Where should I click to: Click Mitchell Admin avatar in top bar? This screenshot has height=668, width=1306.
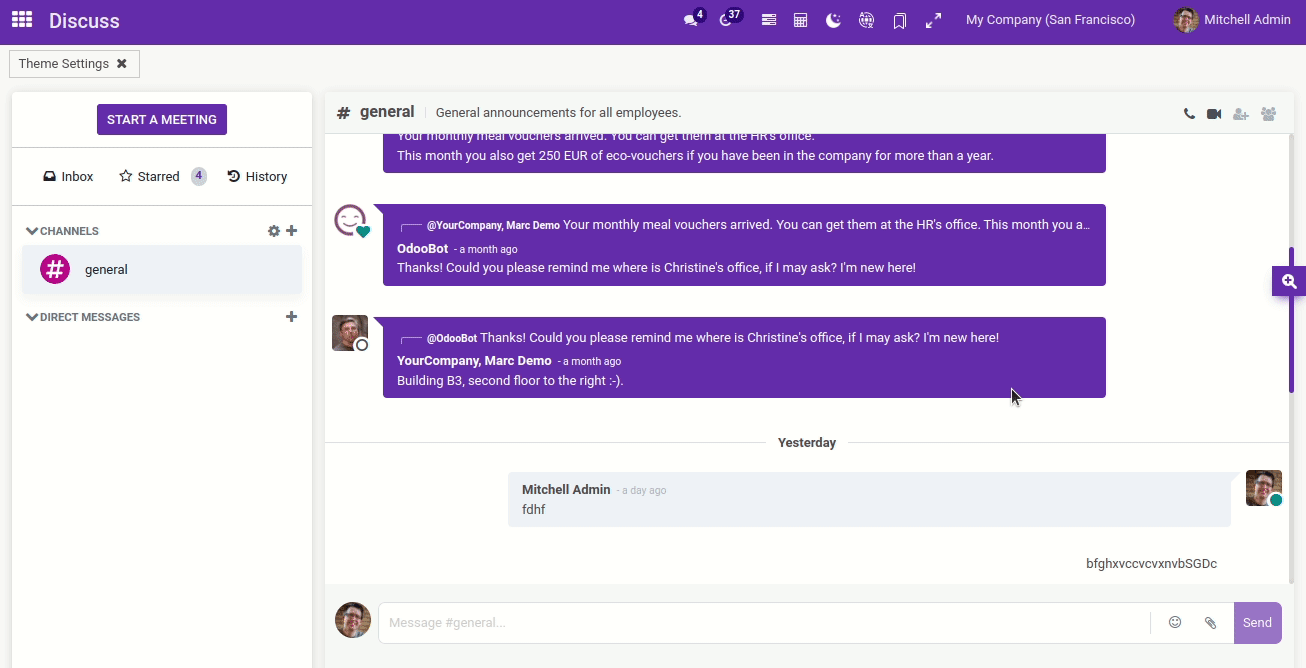pos(1186,20)
